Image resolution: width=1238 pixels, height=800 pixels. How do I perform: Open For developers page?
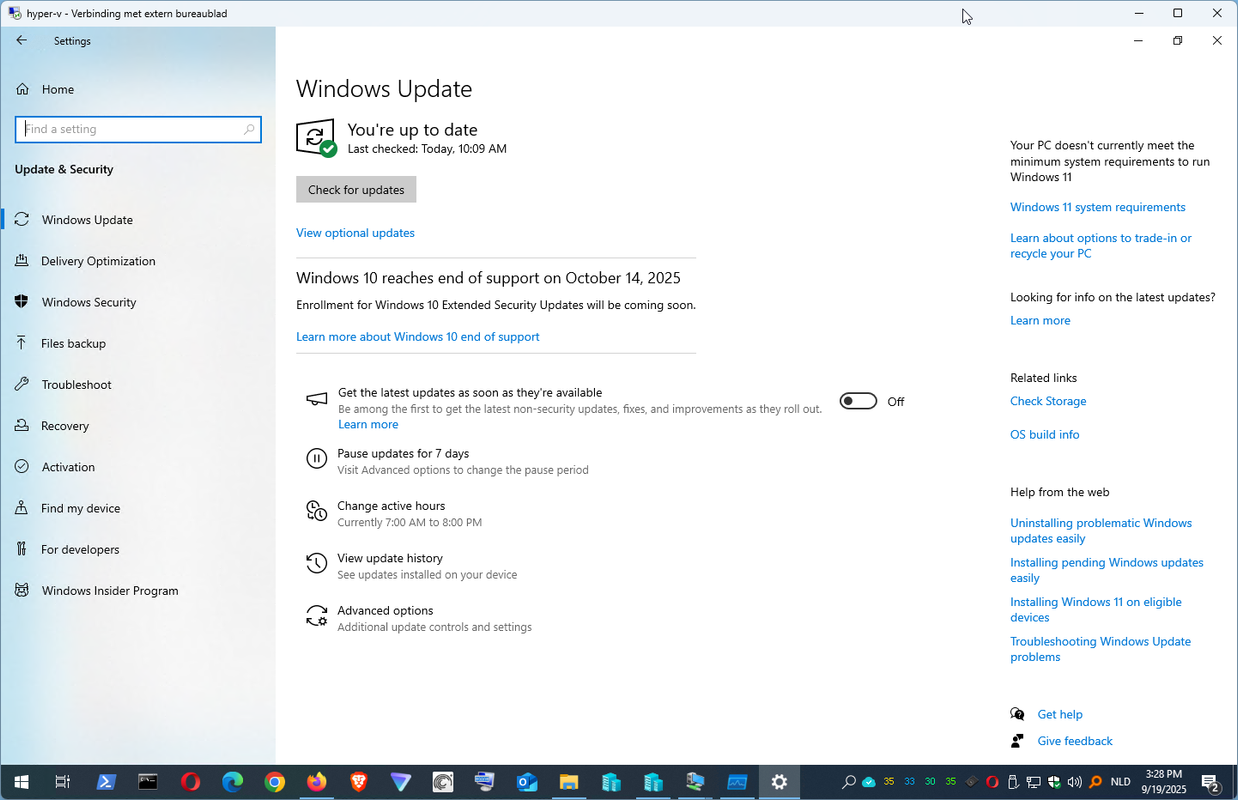click(80, 549)
